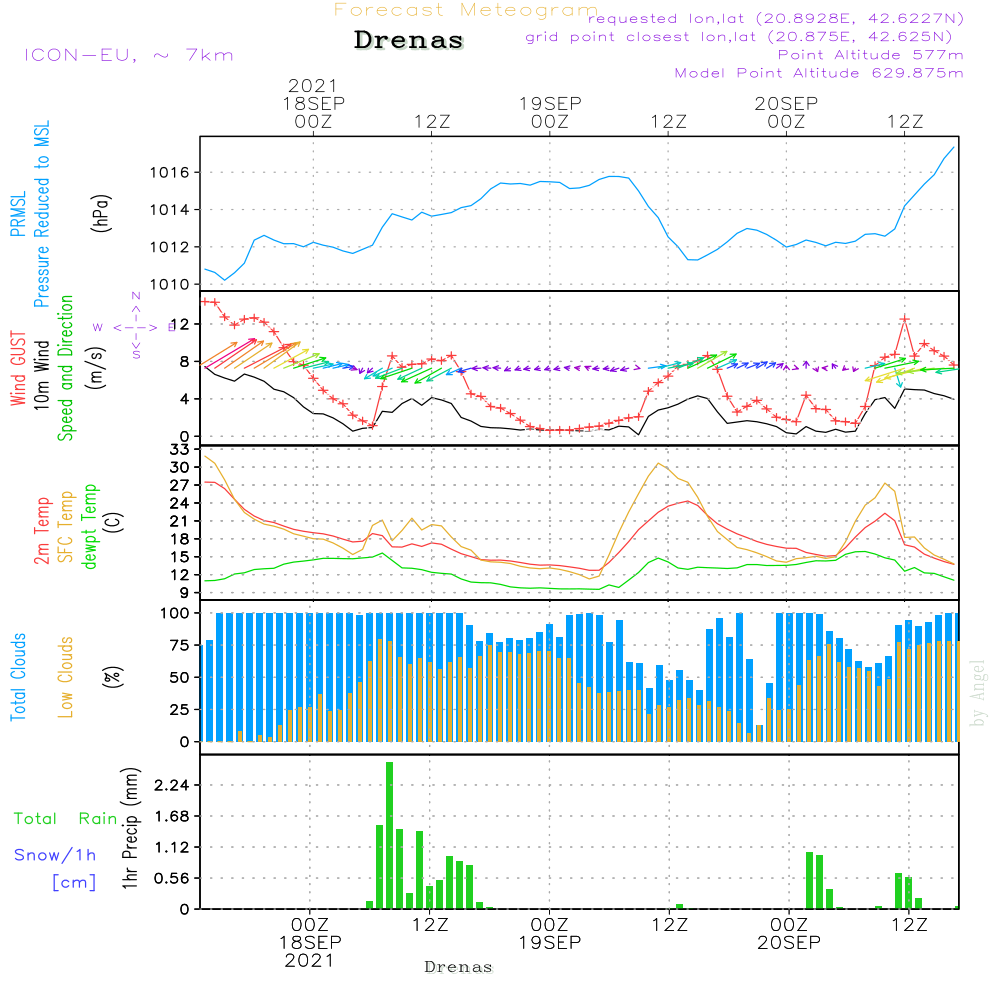Click the 'by Angel' watermark credit text

(x=978, y=693)
